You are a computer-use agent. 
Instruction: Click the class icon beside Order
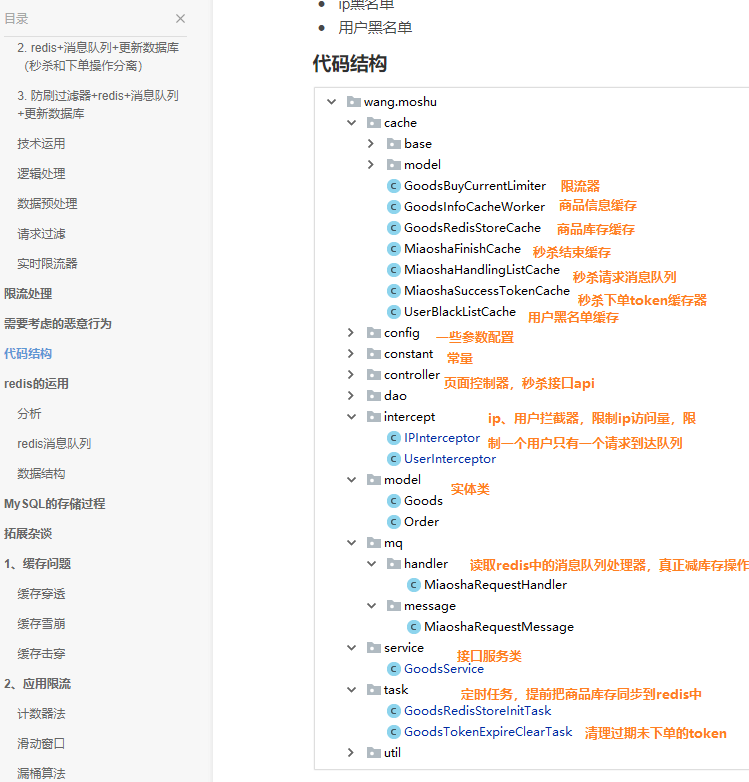[394, 522]
